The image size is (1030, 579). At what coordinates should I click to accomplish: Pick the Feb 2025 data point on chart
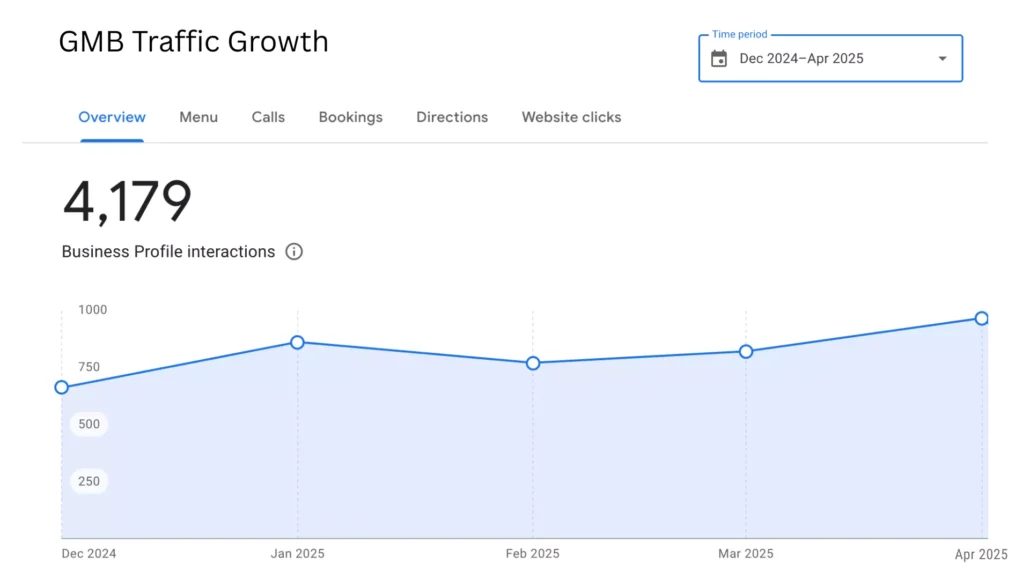[533, 363]
